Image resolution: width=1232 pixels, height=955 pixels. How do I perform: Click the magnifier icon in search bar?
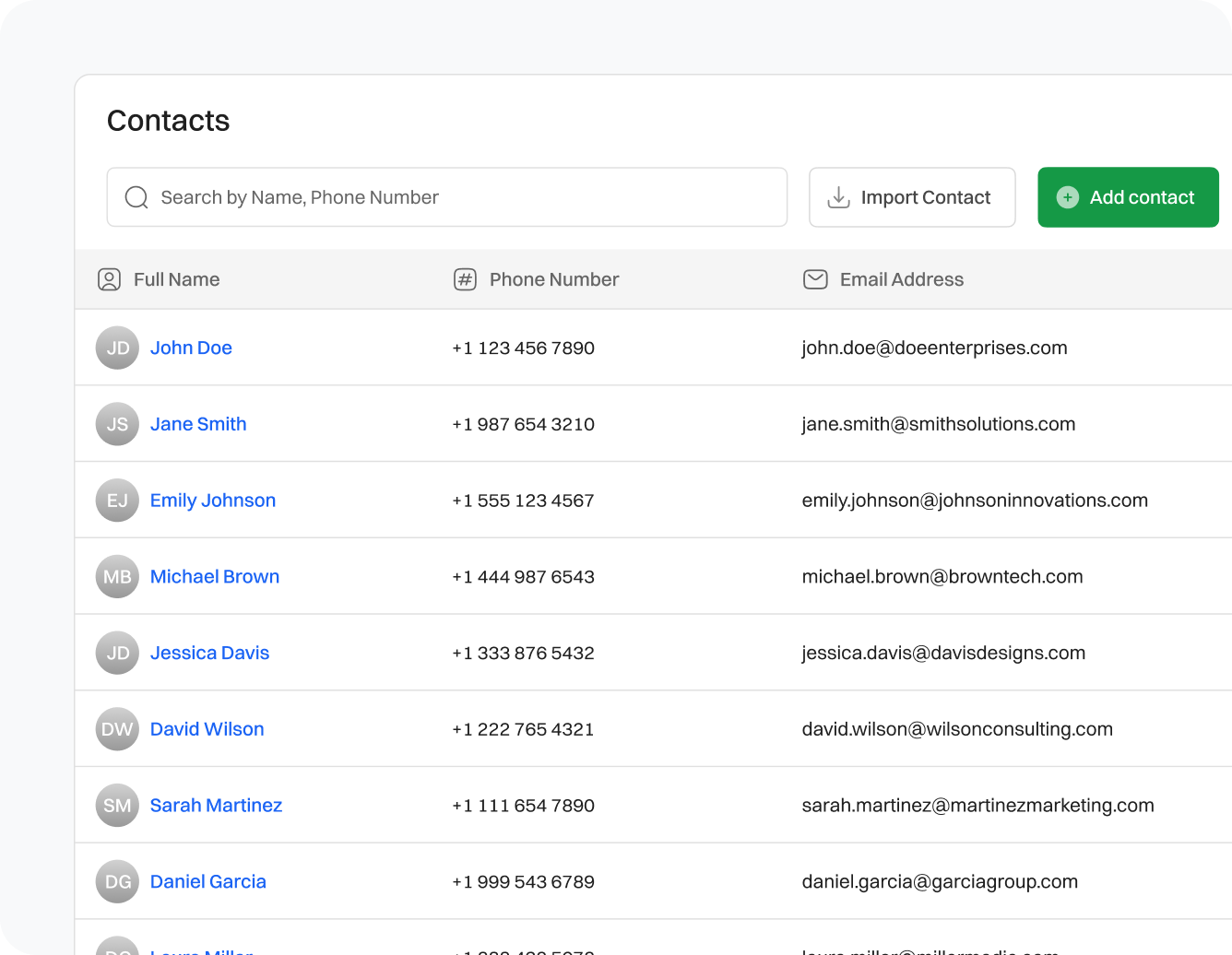tap(136, 197)
